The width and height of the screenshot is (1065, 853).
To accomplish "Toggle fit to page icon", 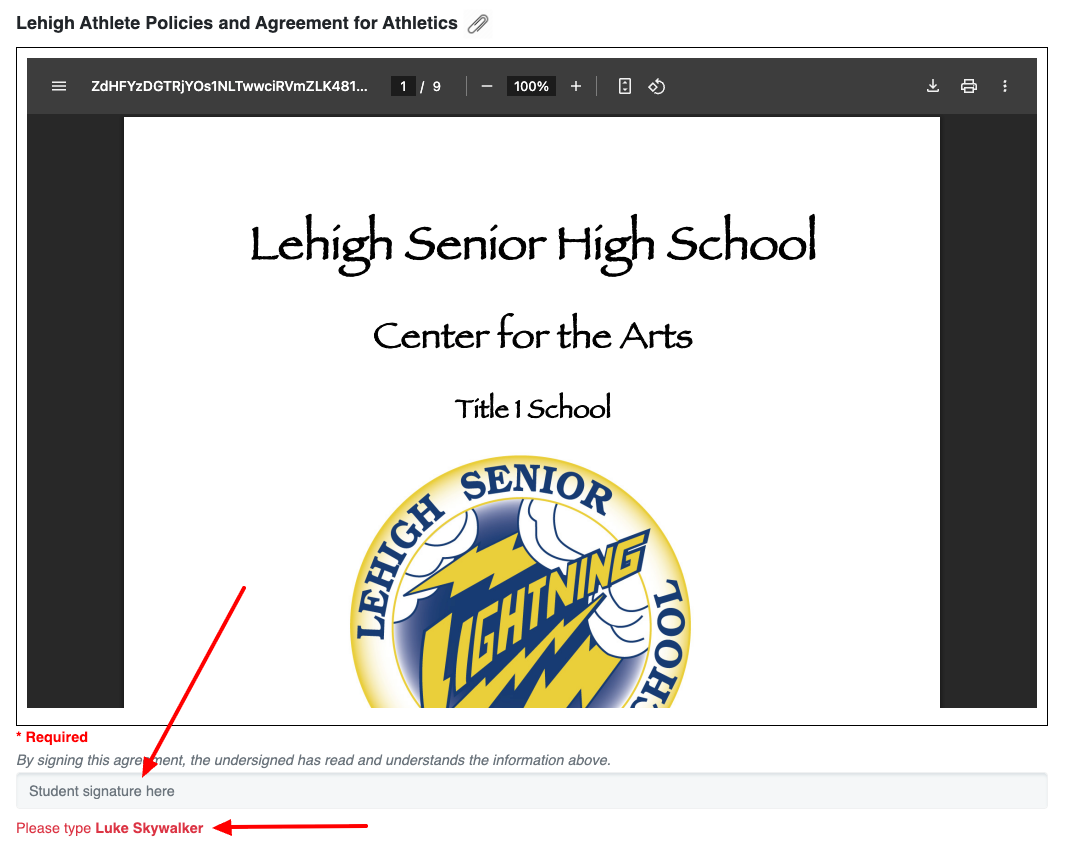I will pos(624,86).
